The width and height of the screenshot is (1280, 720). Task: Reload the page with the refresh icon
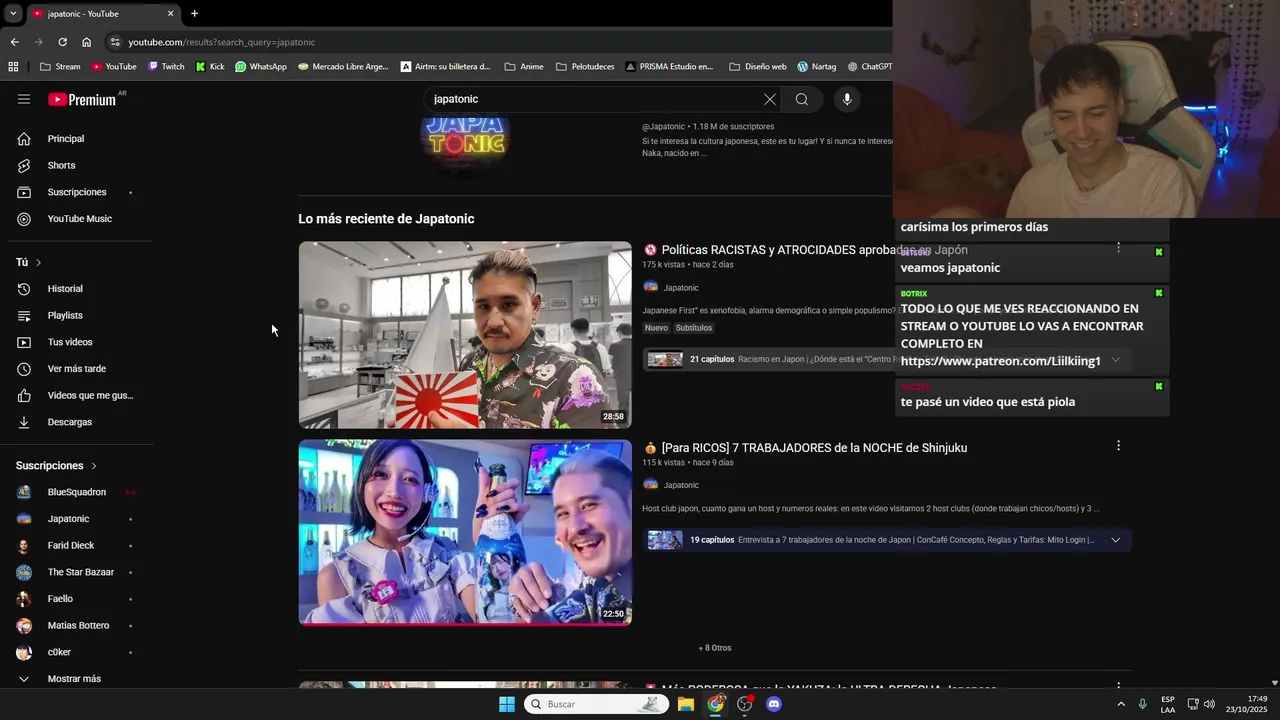62,42
